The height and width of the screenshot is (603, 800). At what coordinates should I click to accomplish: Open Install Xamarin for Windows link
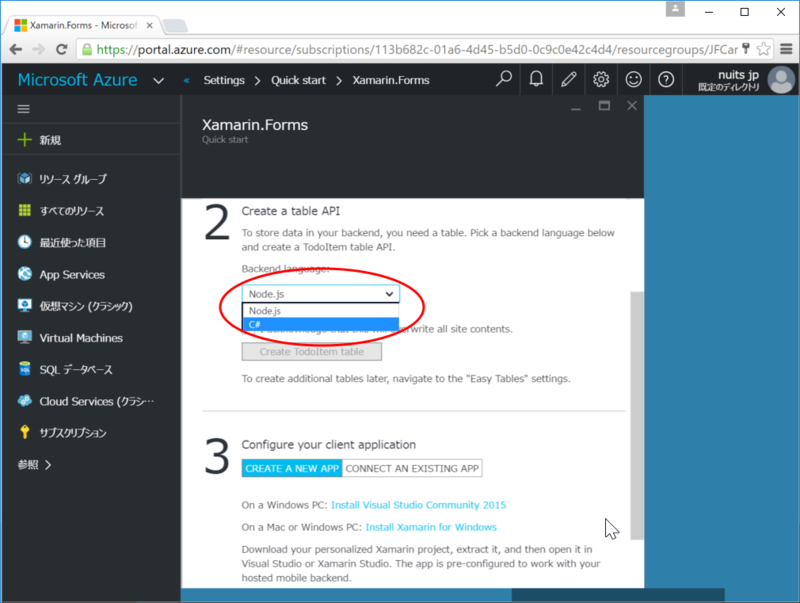click(x=431, y=527)
